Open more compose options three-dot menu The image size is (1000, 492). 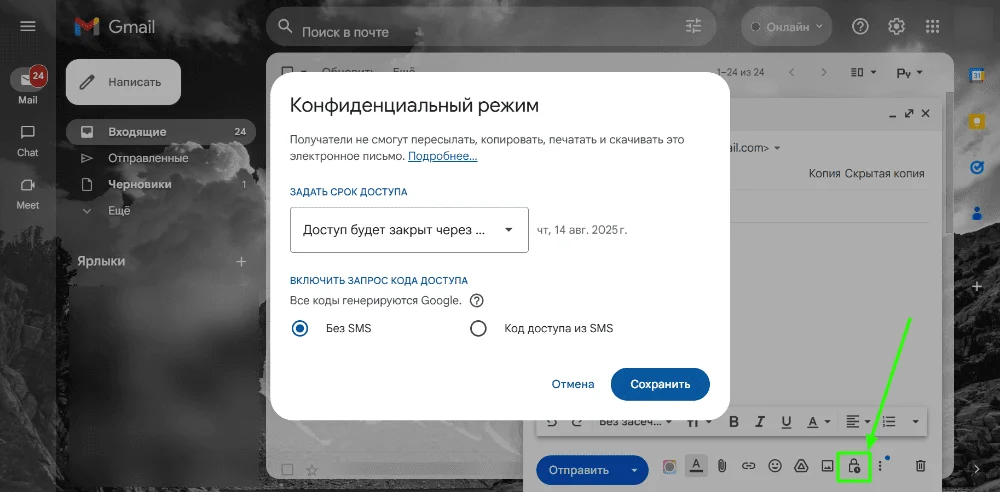tap(880, 466)
